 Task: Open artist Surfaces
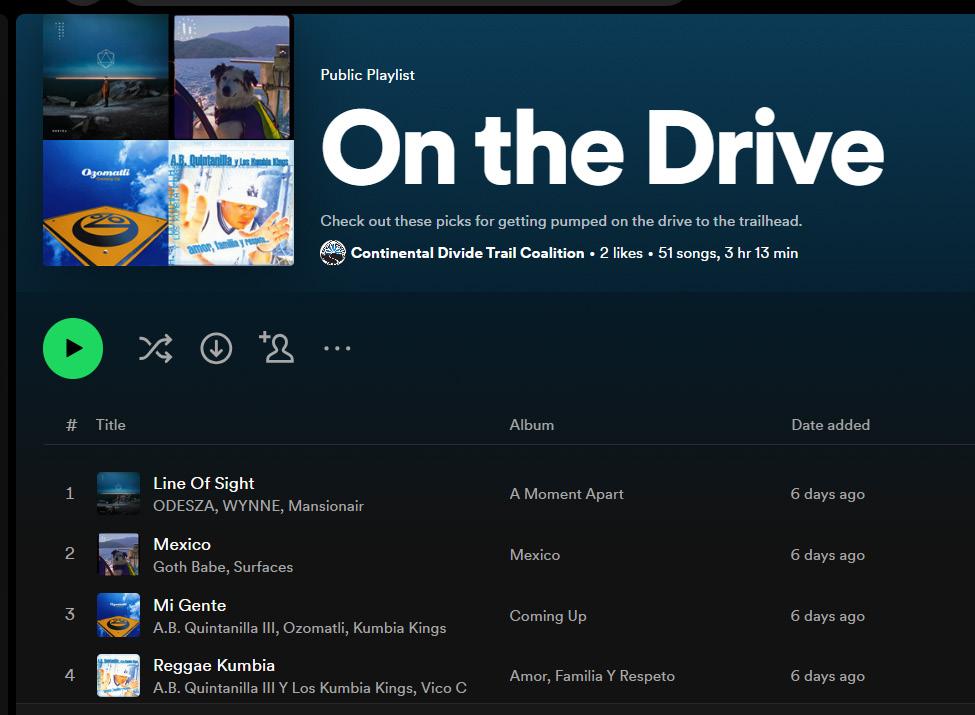[x=263, y=566]
